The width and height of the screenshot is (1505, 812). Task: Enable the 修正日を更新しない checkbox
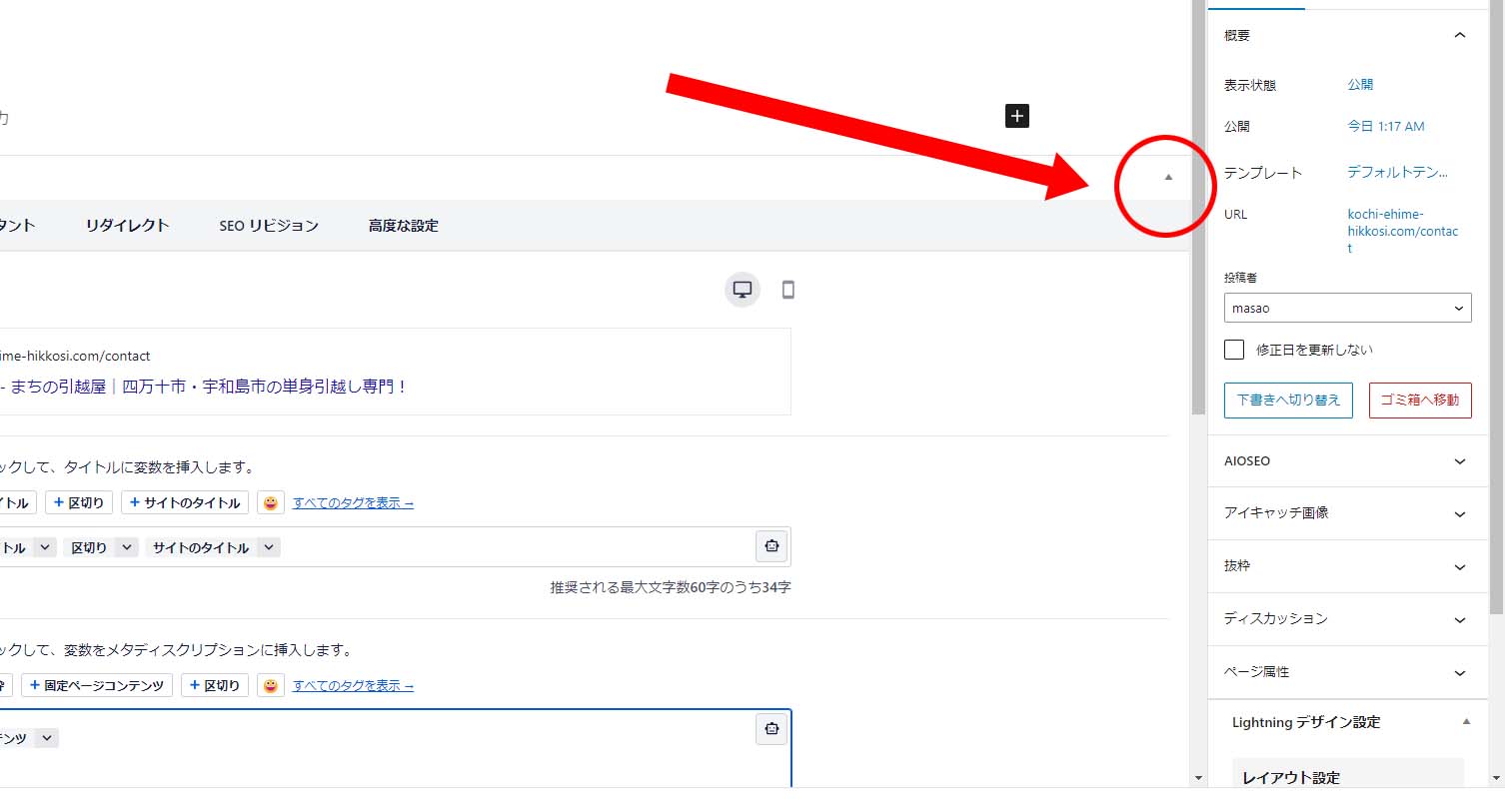[1234, 350]
